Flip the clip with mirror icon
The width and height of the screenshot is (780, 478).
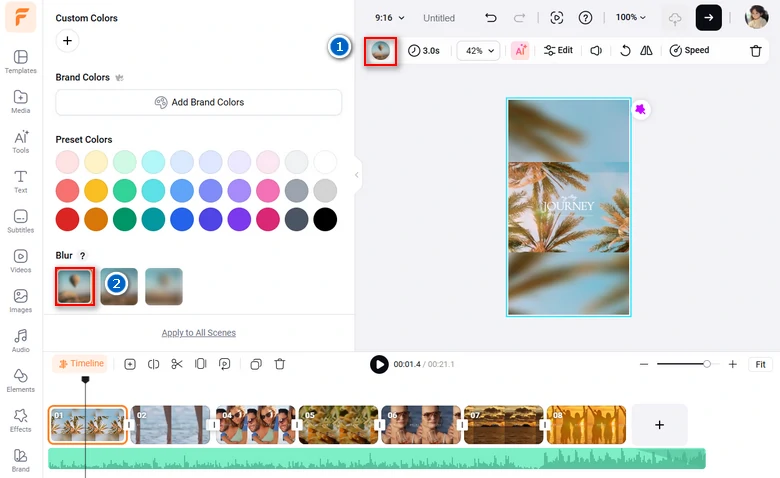[645, 50]
